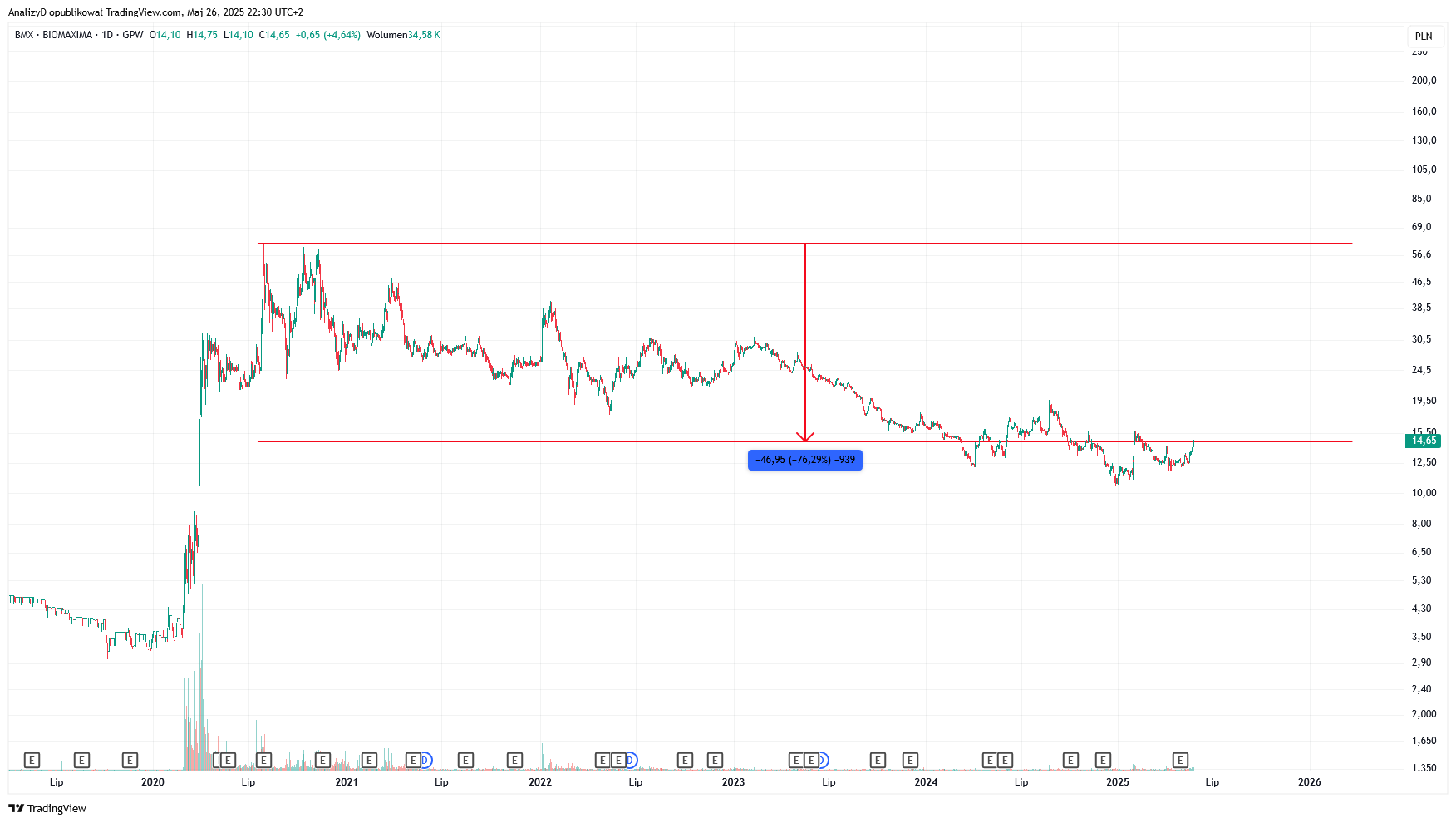Click the 56,6 price axis label
The width and height of the screenshot is (1456, 823).
pos(1421,254)
